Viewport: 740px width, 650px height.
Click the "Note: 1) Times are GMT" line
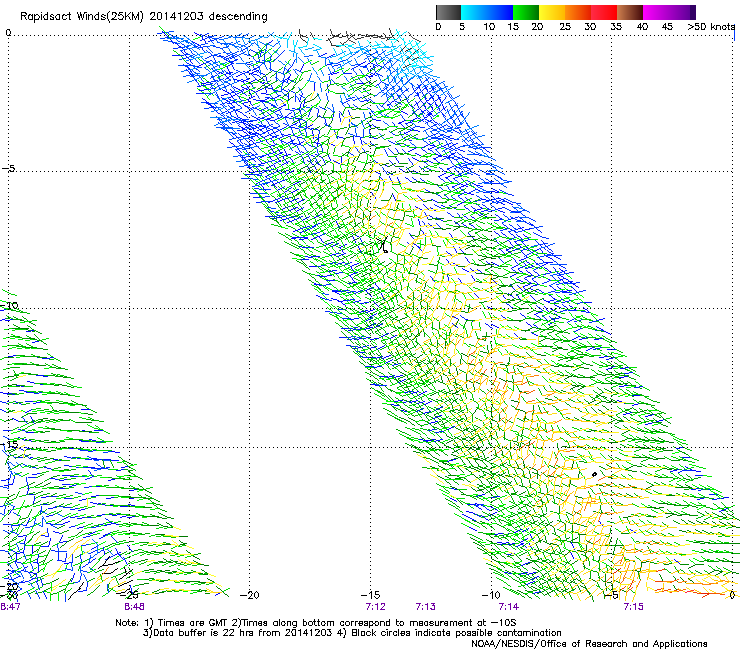[x=316, y=623]
